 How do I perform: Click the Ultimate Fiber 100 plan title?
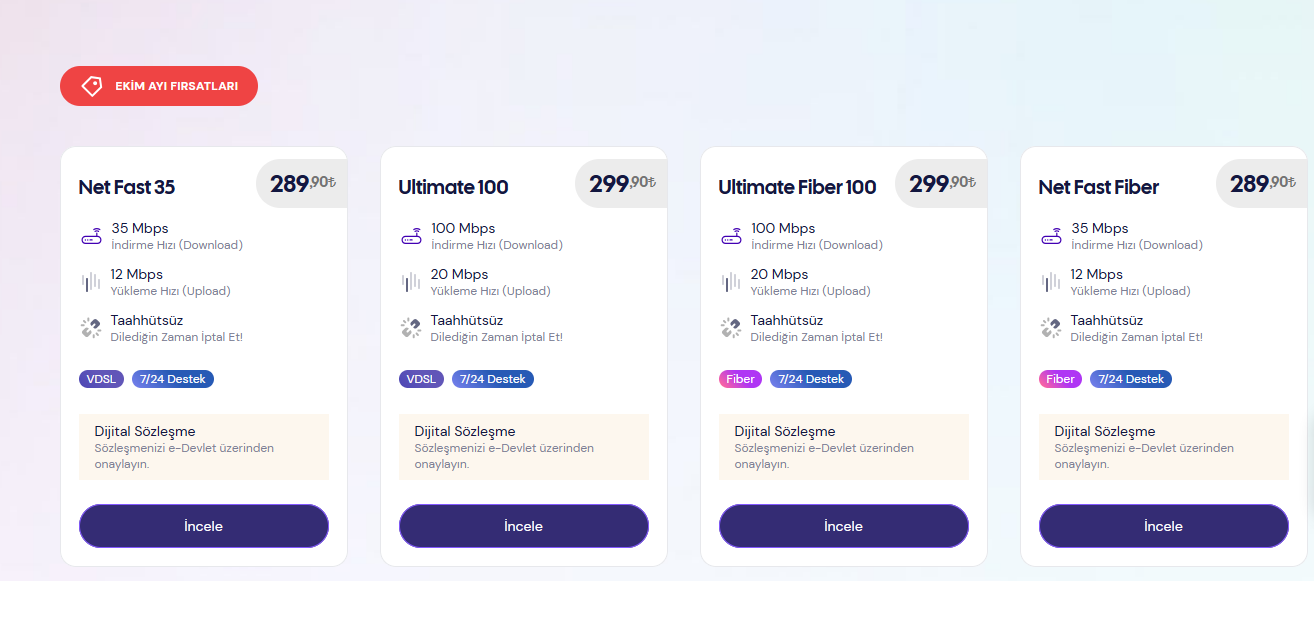click(x=797, y=187)
